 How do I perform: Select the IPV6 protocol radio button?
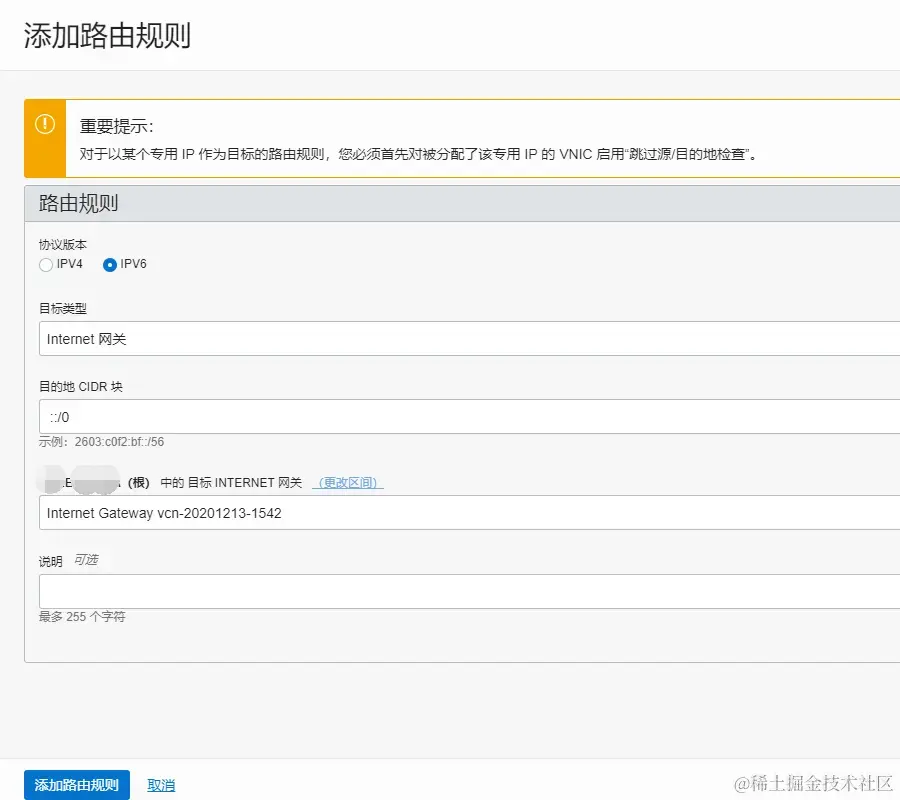109,265
